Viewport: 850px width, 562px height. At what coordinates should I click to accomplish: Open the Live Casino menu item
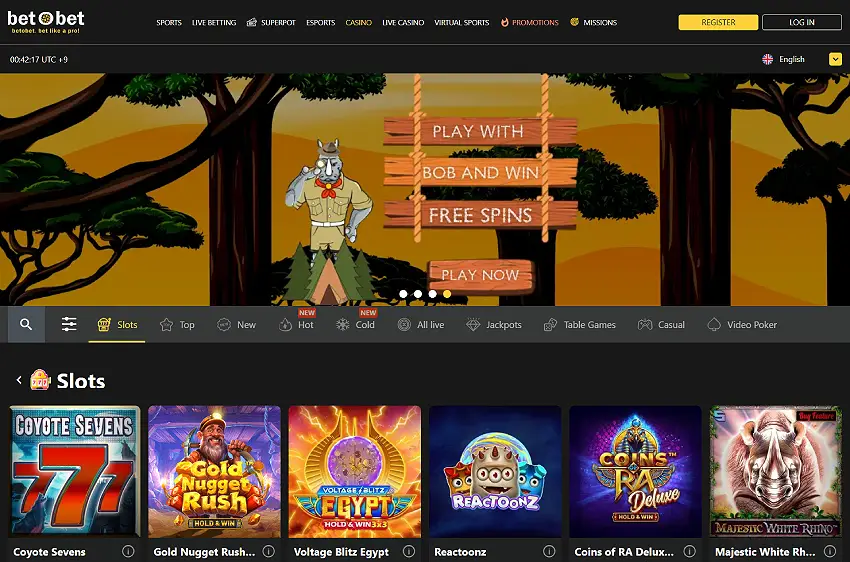403,22
